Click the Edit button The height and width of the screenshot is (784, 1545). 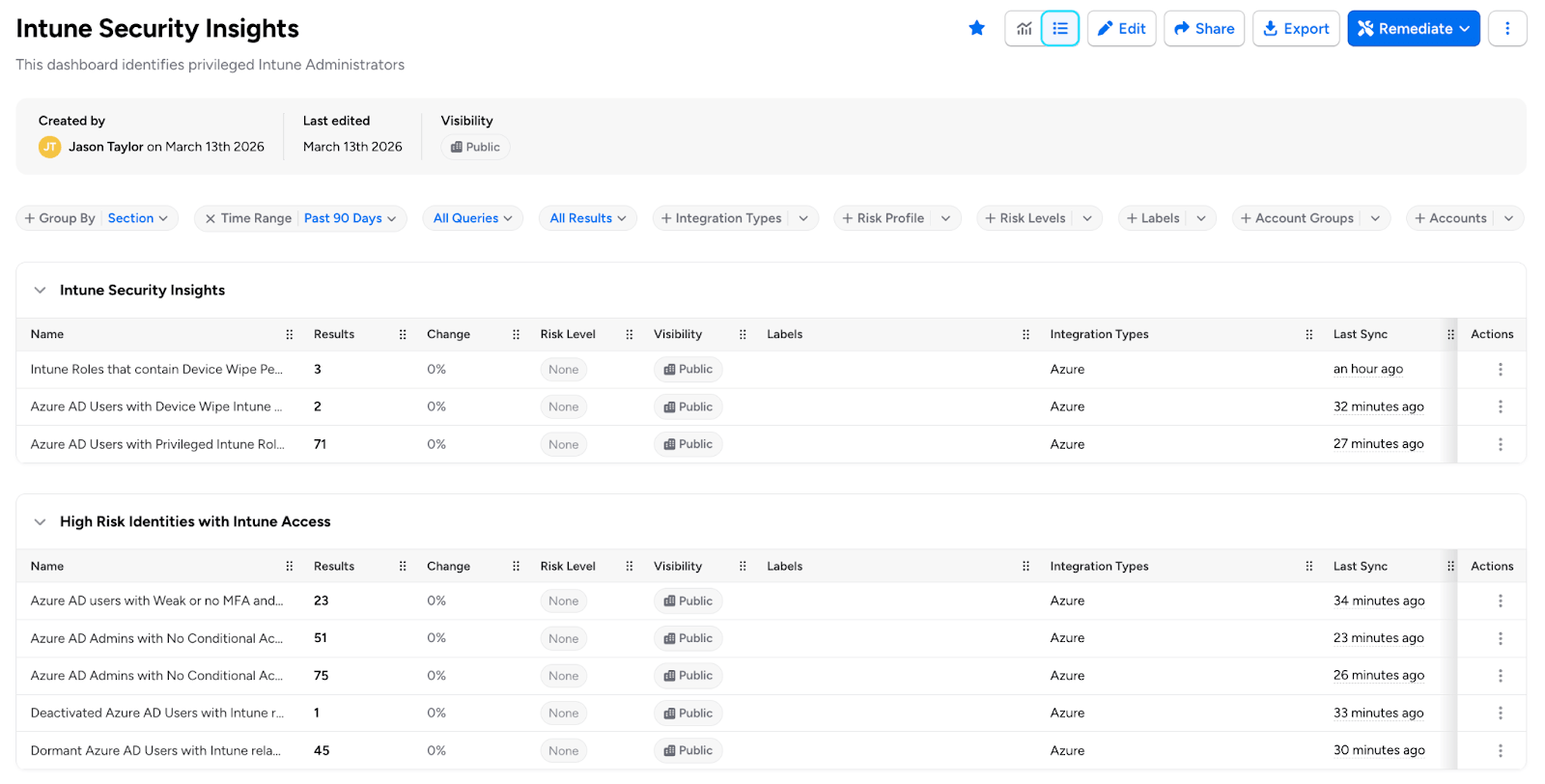[1121, 29]
